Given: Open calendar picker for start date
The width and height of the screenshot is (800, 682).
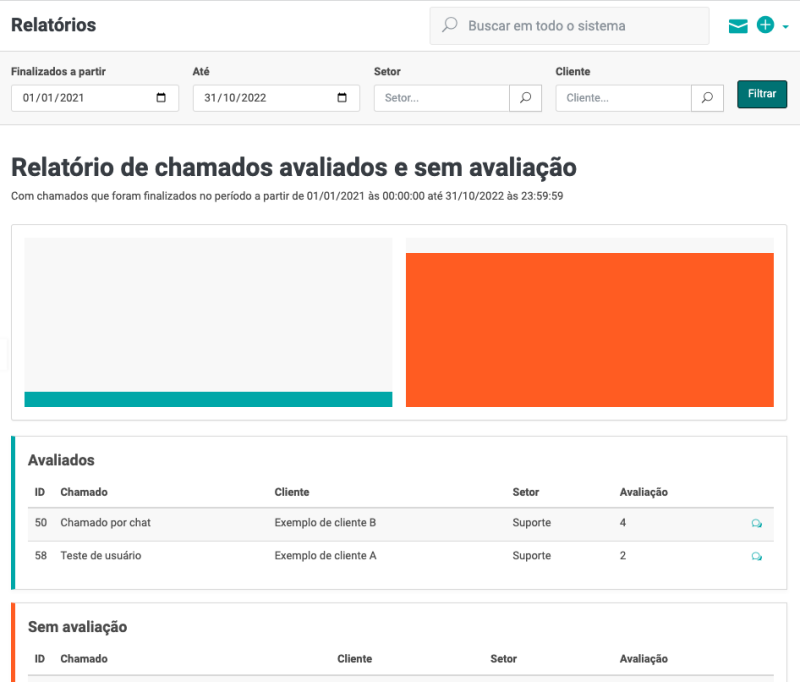Looking at the screenshot, I should click(x=162, y=98).
